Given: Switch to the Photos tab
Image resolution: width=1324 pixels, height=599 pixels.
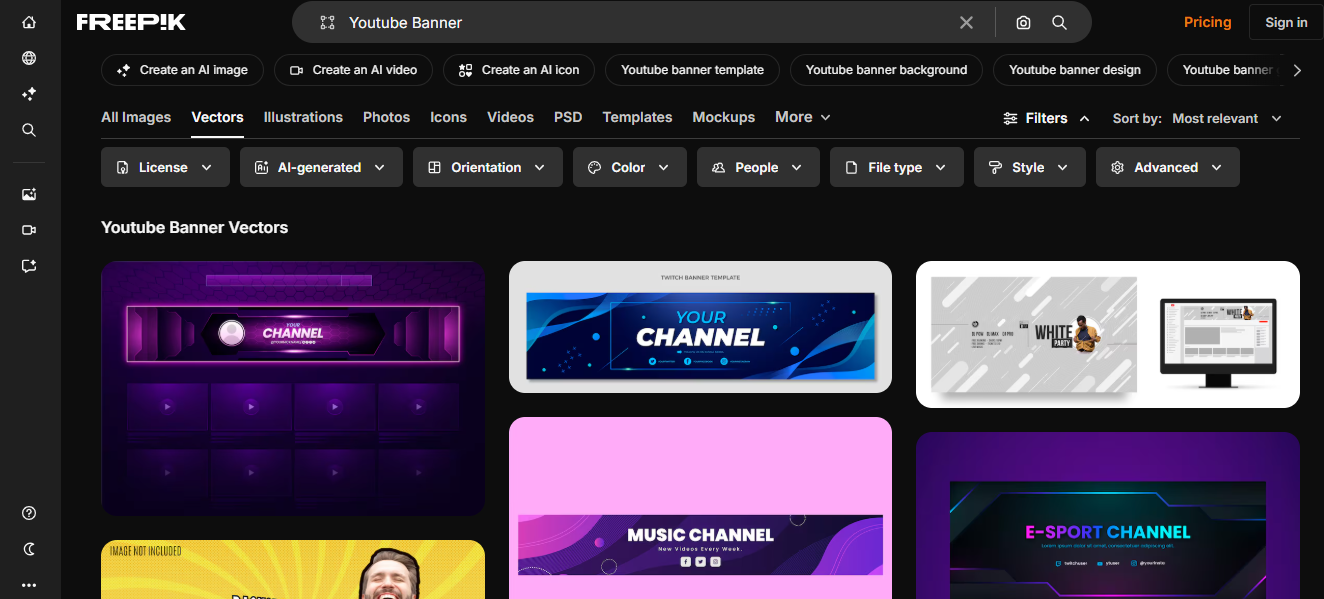Looking at the screenshot, I should click(x=386, y=117).
